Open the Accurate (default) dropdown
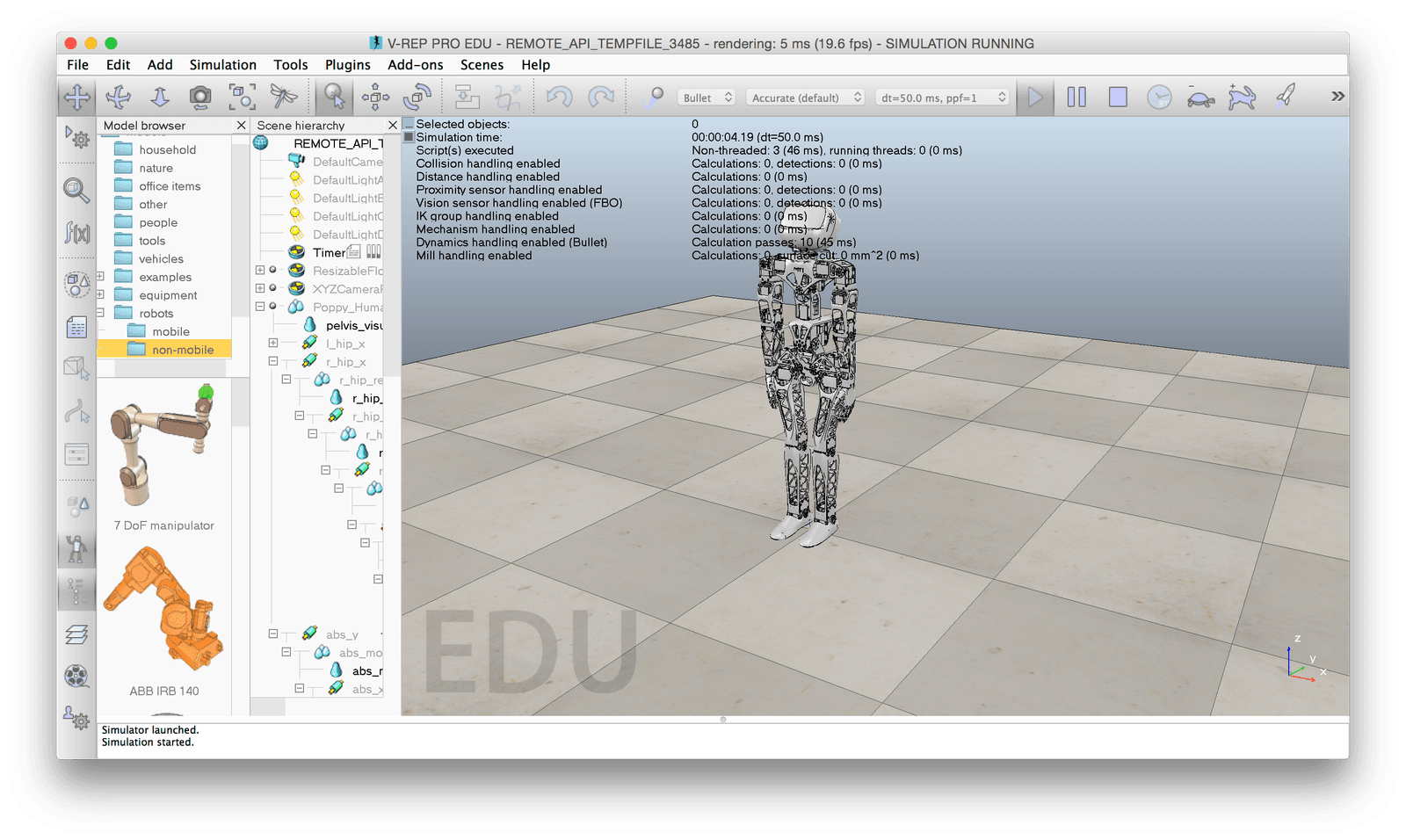Image resolution: width=1406 pixels, height=840 pixels. coord(806,98)
